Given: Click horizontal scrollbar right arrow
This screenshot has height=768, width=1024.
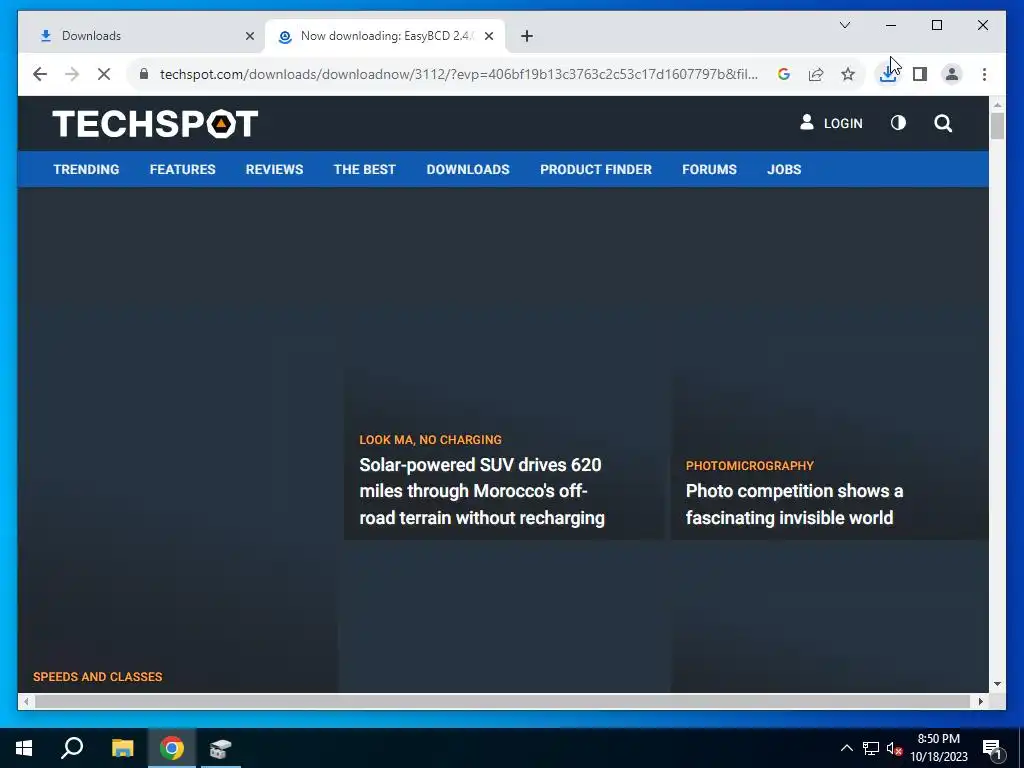Looking at the screenshot, I should (980, 701).
